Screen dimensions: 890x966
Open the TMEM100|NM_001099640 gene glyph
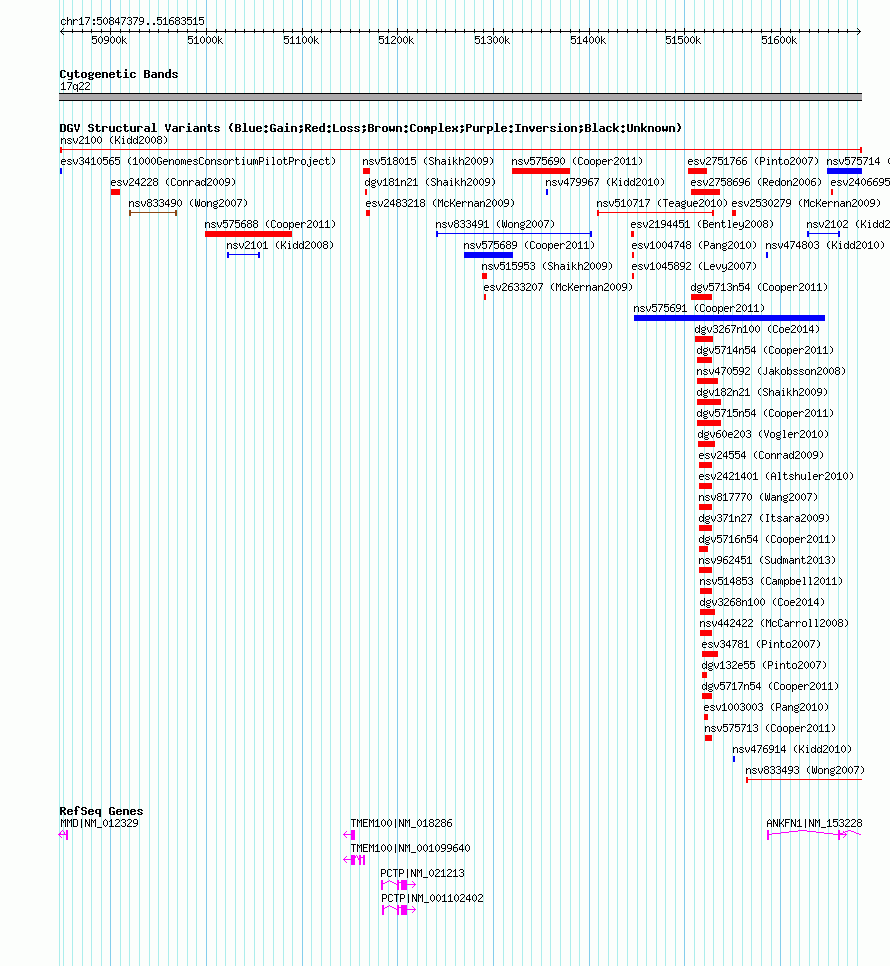tap(354, 860)
